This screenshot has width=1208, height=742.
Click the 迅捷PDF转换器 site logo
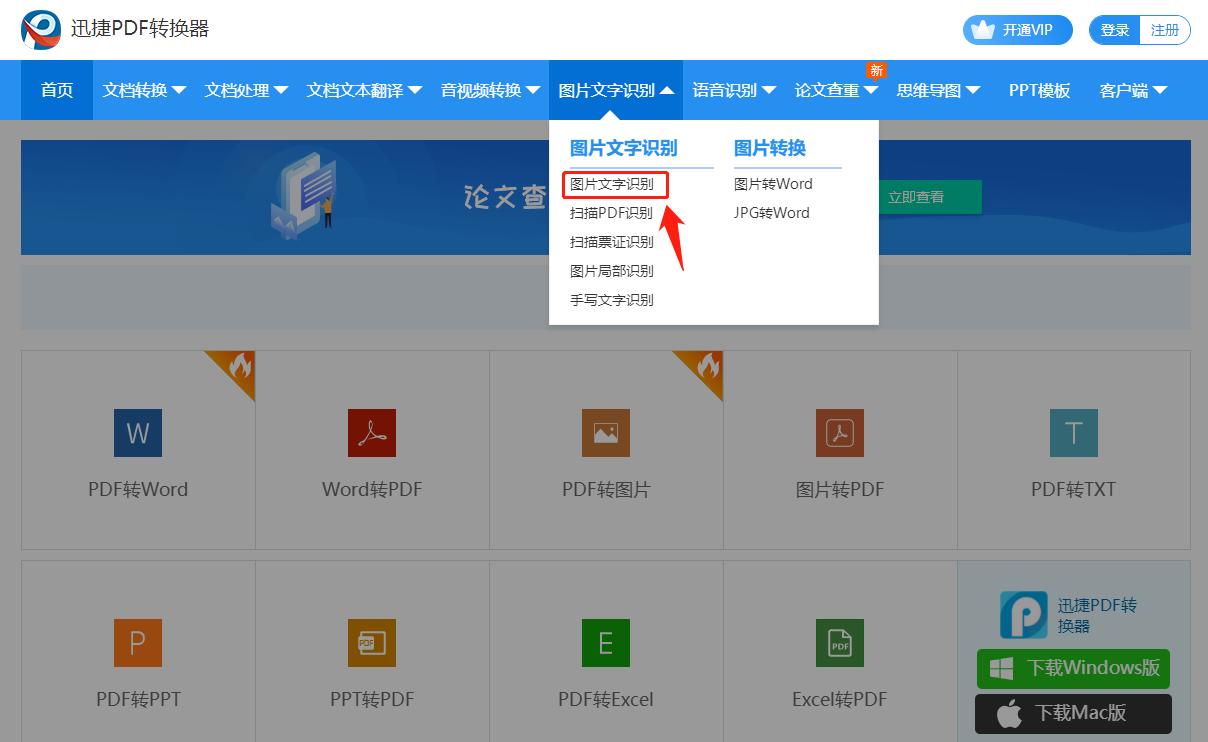tap(40, 29)
